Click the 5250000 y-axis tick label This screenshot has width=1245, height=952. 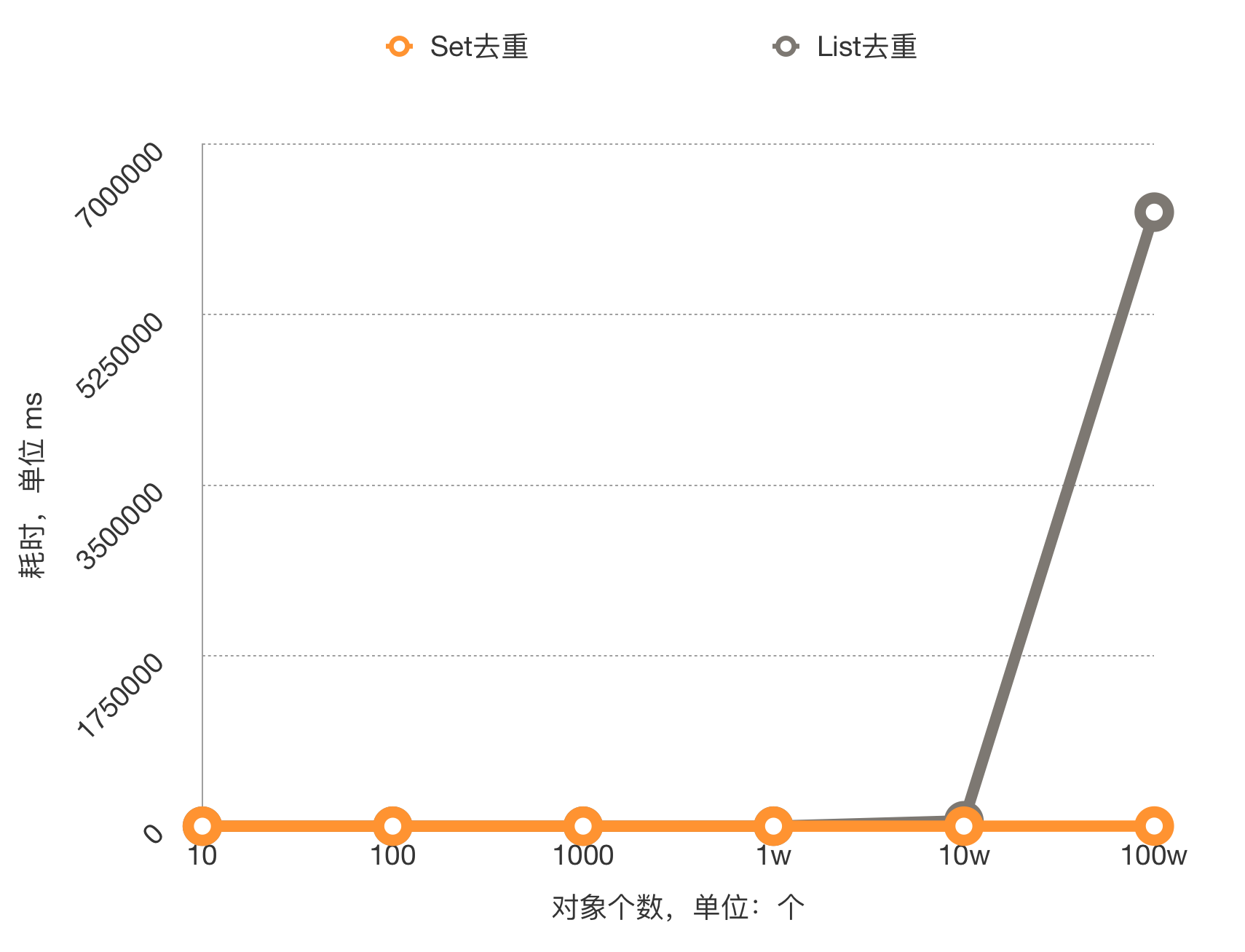pyautogui.click(x=120, y=355)
